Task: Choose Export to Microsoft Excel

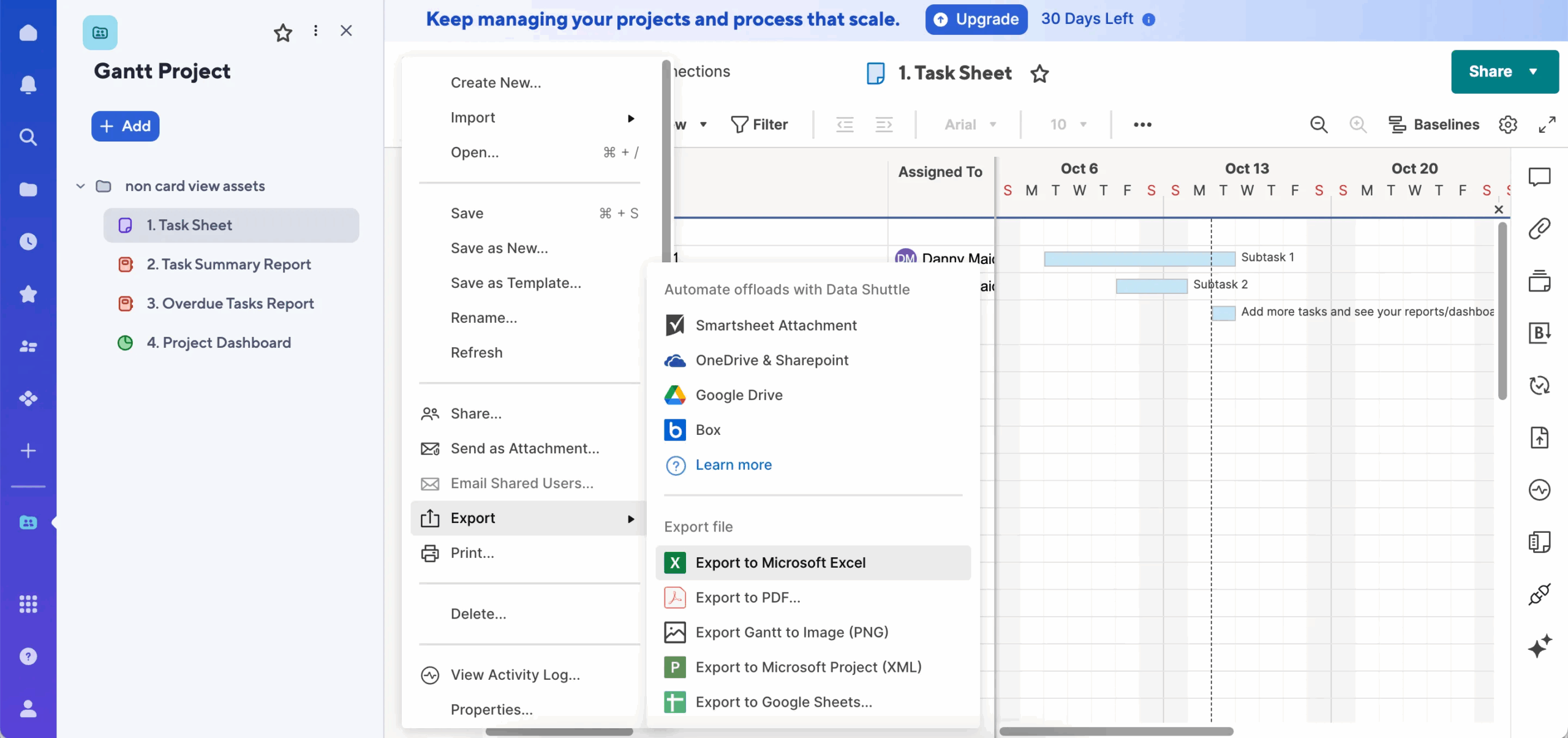Action: coord(780,563)
